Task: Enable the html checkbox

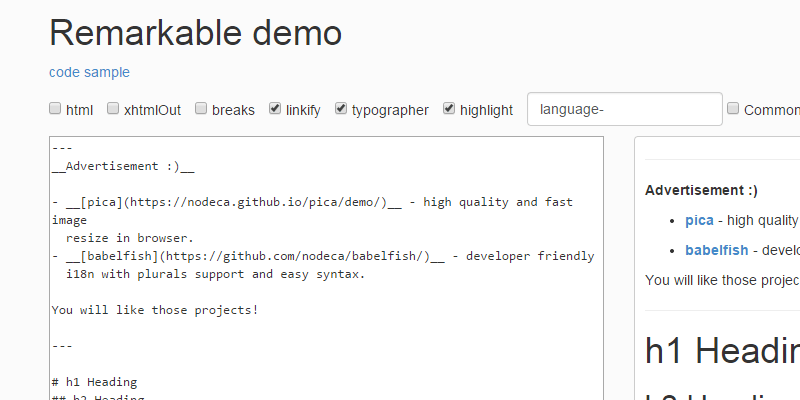Action: pyautogui.click(x=56, y=109)
